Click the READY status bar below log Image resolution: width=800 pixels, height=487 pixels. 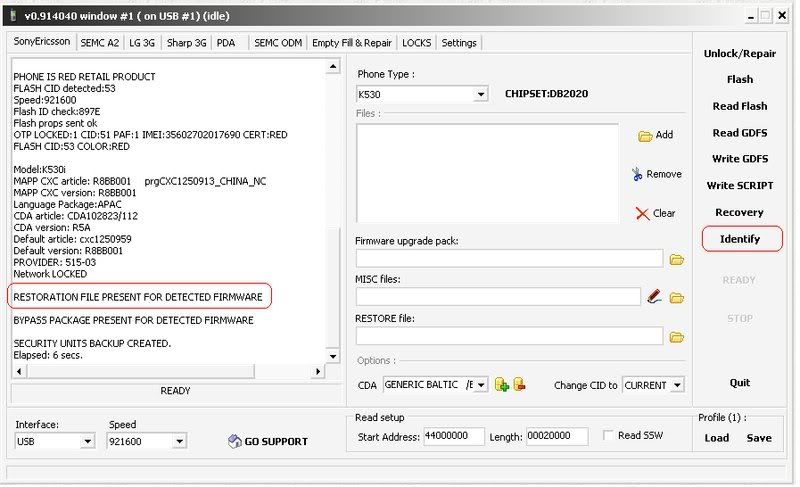coord(176,391)
